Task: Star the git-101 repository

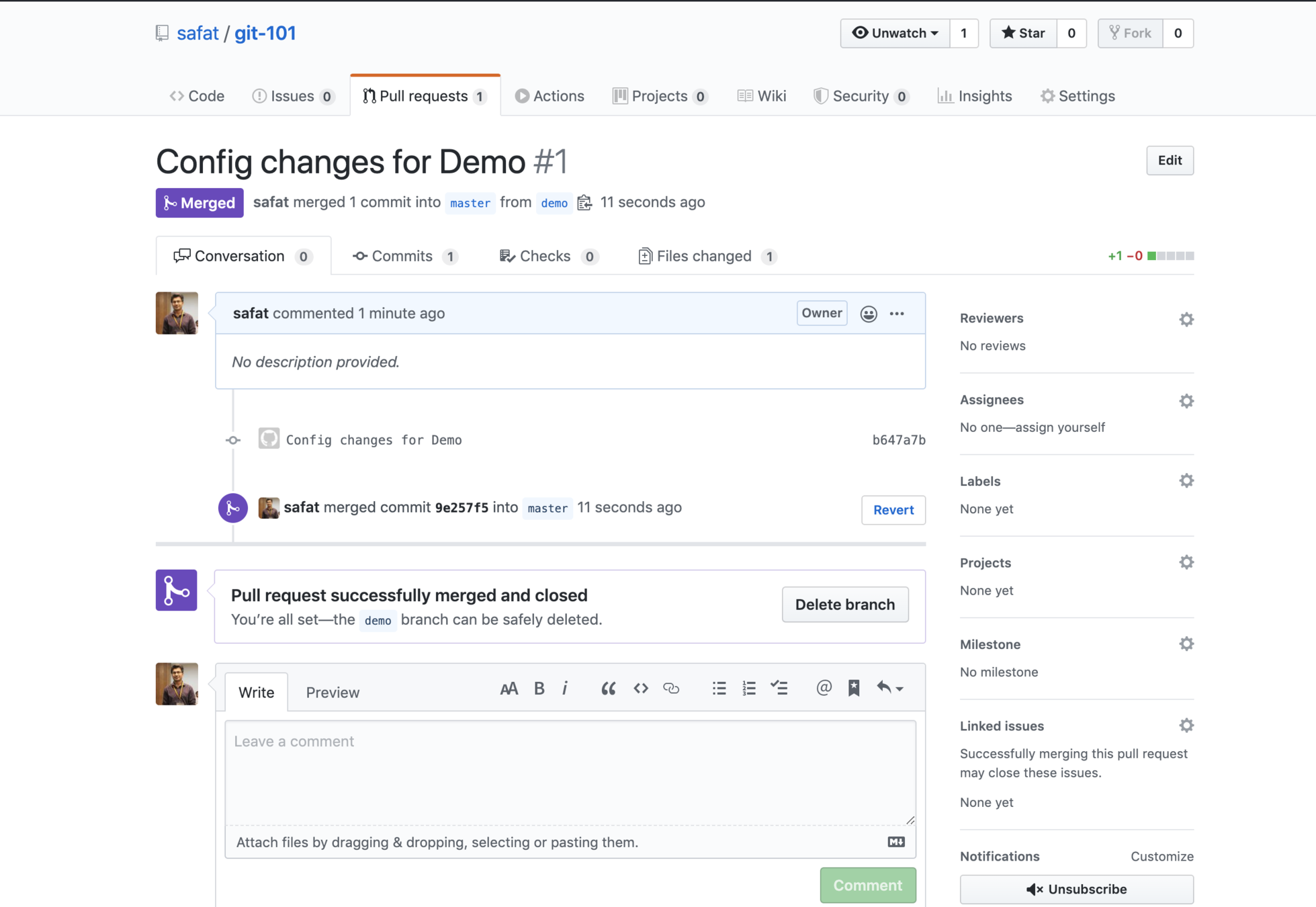Action: (x=1023, y=33)
